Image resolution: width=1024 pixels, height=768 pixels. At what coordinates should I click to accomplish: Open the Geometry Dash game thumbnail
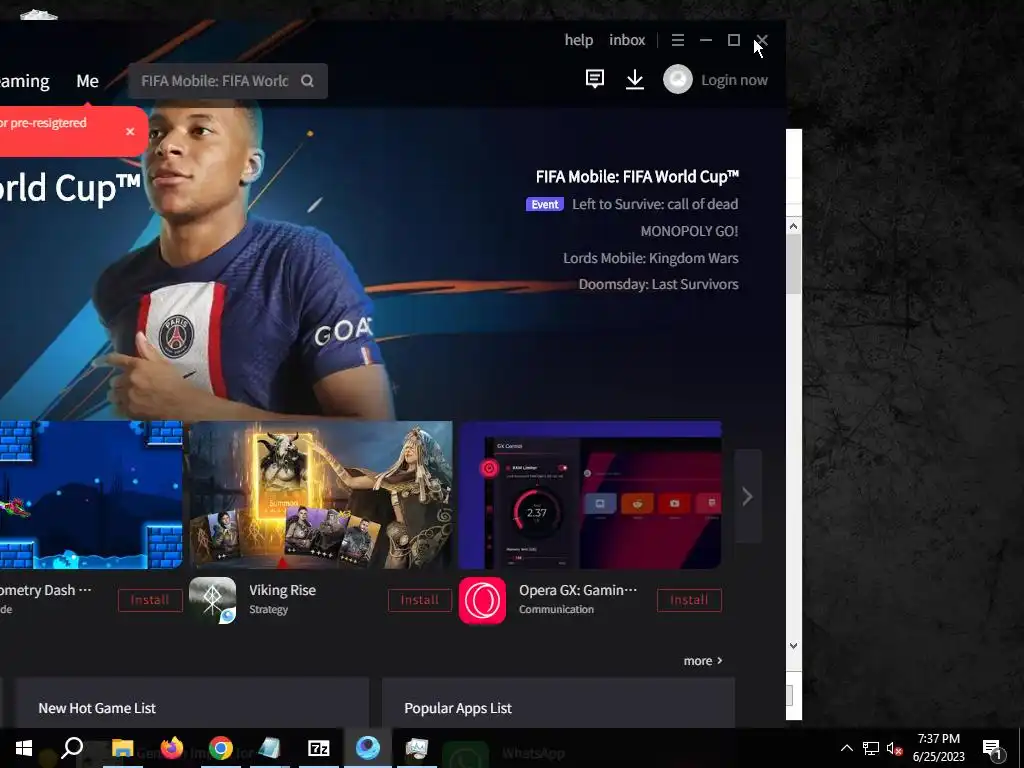point(91,495)
